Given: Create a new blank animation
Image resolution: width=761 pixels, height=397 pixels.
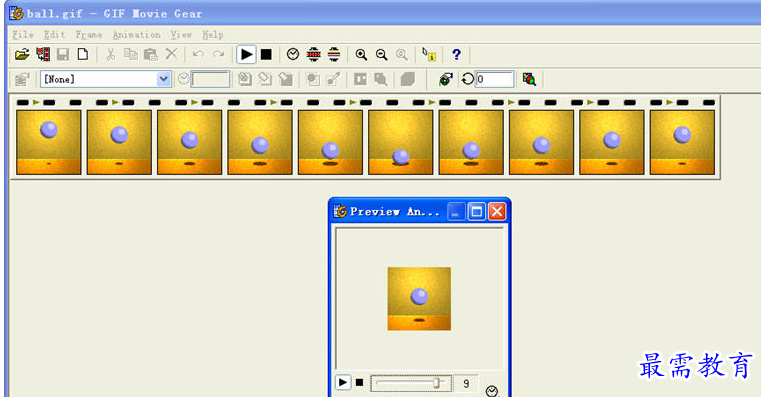Looking at the screenshot, I should (x=83, y=54).
